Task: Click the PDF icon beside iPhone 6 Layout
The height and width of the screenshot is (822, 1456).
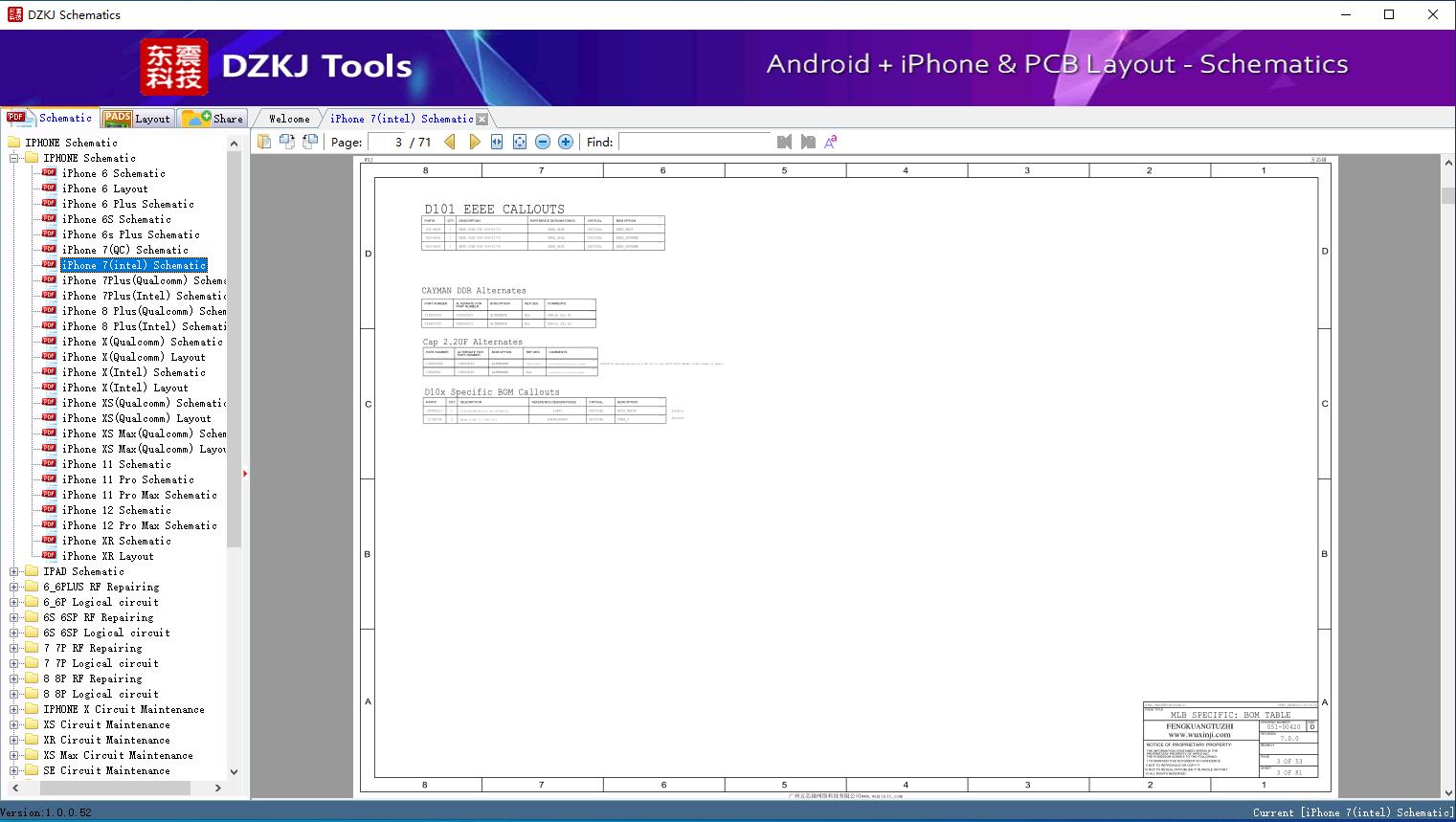Action: (49, 189)
